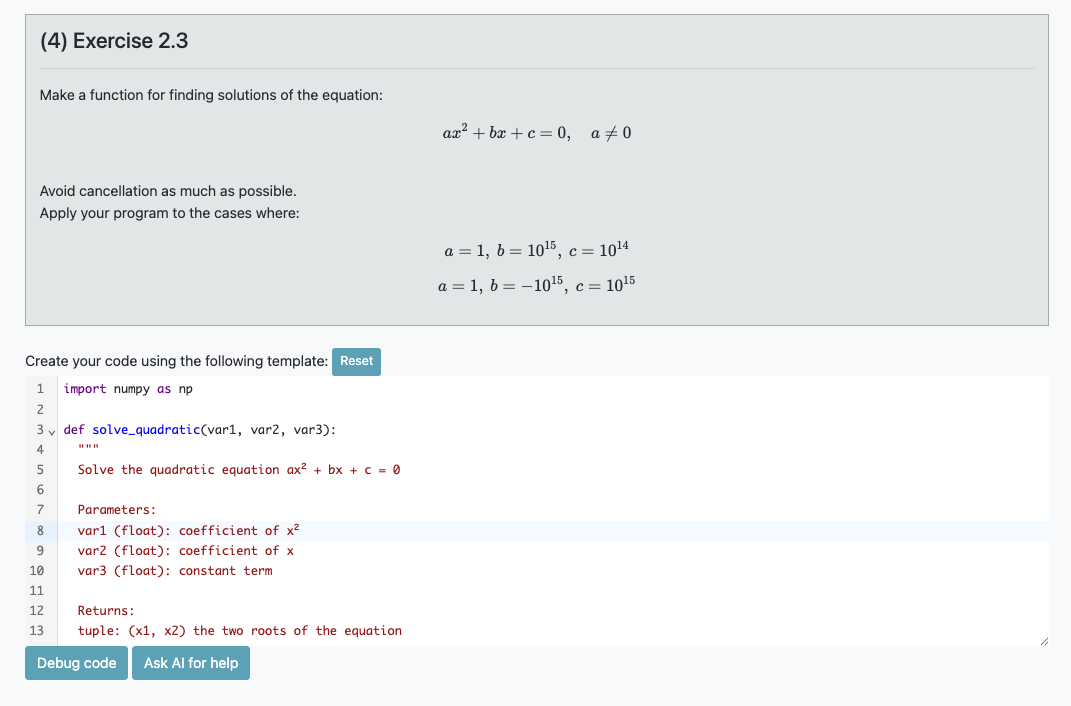Click the editor resize handle in corner
The width and height of the screenshot is (1071, 706).
[x=1043, y=640]
